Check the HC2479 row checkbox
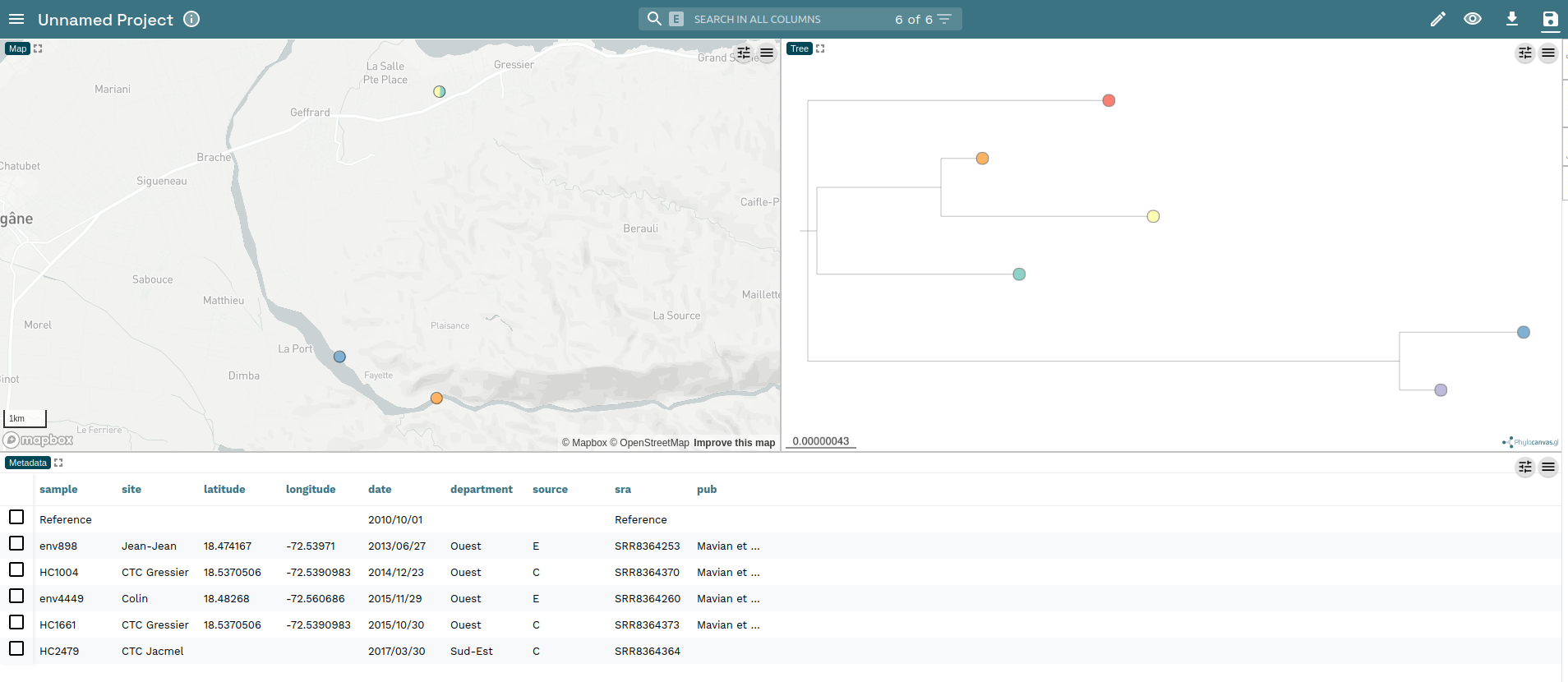 (x=16, y=648)
